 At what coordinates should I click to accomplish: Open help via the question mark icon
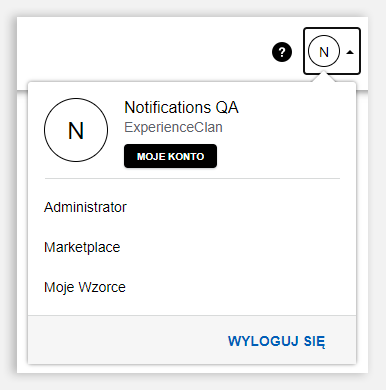tap(282, 52)
